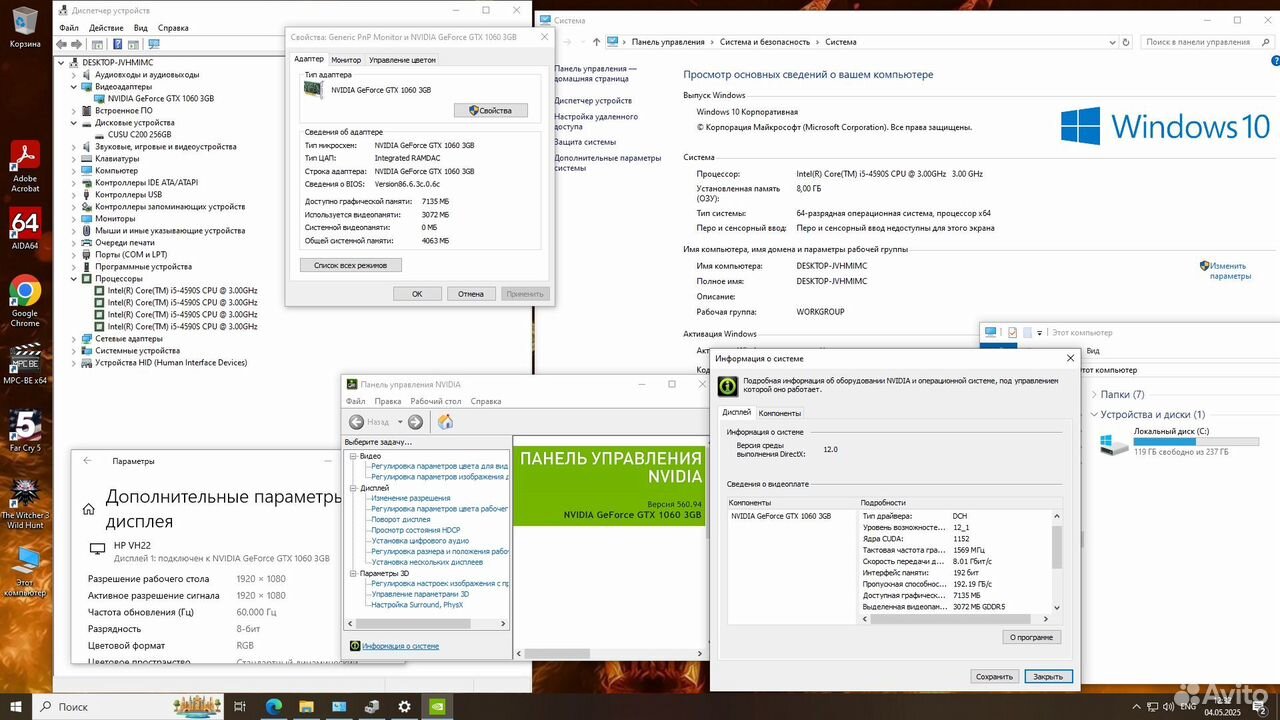Click the Список всех режимов button
The height and width of the screenshot is (720, 1280).
coord(350,265)
